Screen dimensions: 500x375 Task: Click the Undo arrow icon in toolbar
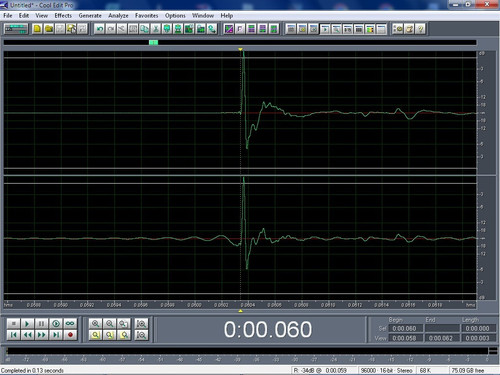pos(99,29)
